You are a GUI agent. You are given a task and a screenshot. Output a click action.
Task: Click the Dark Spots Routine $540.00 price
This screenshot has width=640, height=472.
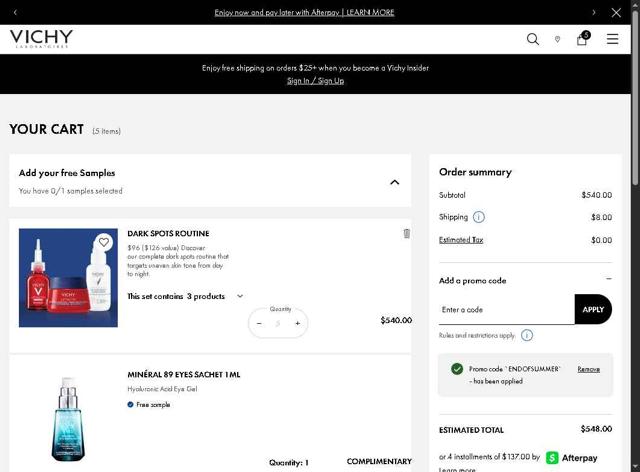tap(396, 320)
